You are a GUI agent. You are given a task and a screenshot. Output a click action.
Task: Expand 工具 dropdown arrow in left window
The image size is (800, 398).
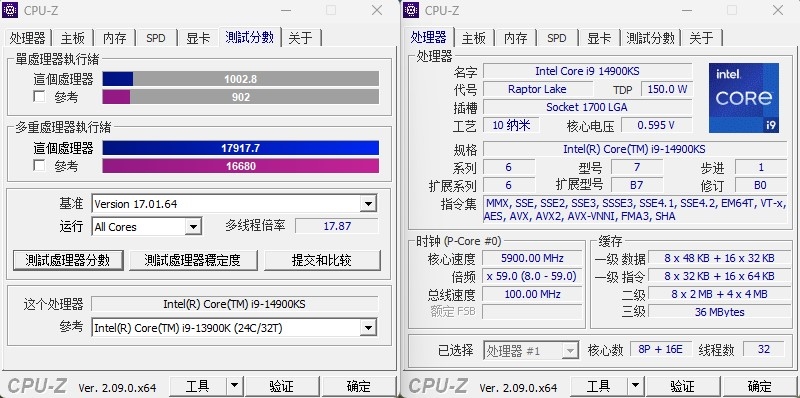coord(234,386)
